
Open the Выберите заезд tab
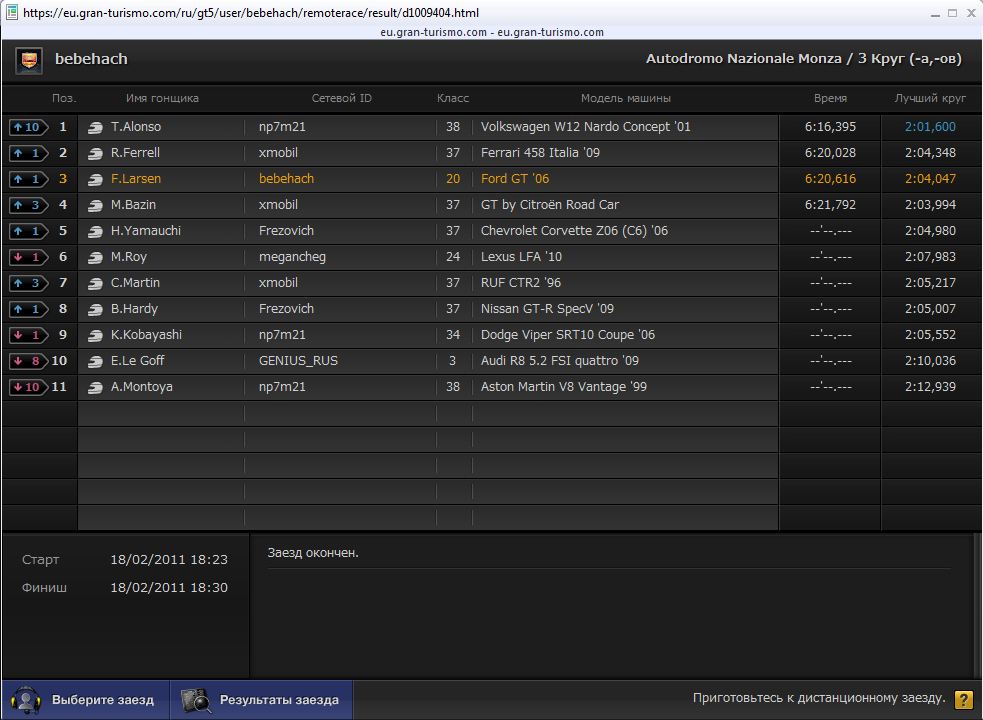point(85,700)
